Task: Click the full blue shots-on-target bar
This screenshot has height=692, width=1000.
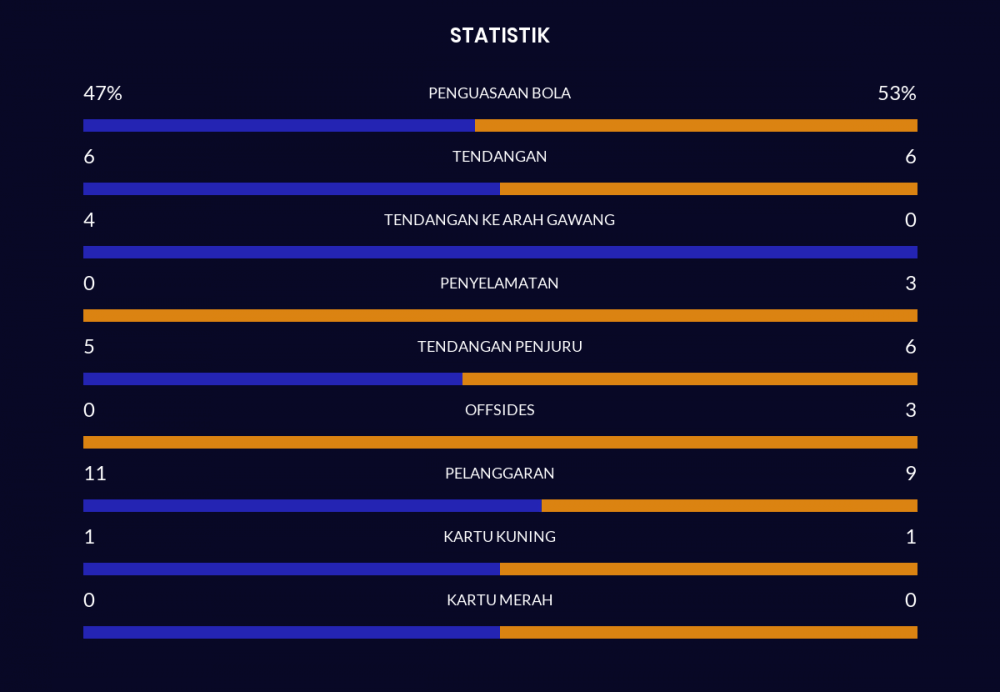Action: (x=500, y=252)
